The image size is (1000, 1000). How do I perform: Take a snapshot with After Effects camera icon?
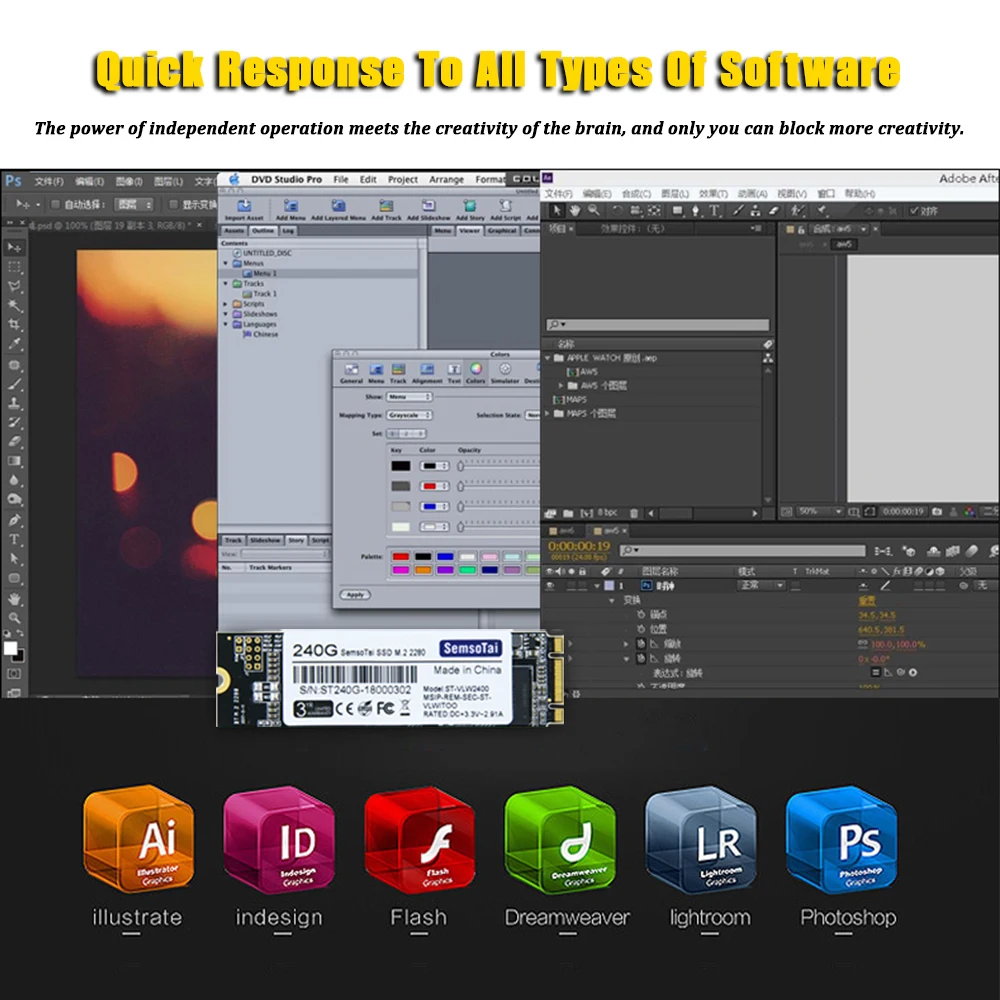937,511
